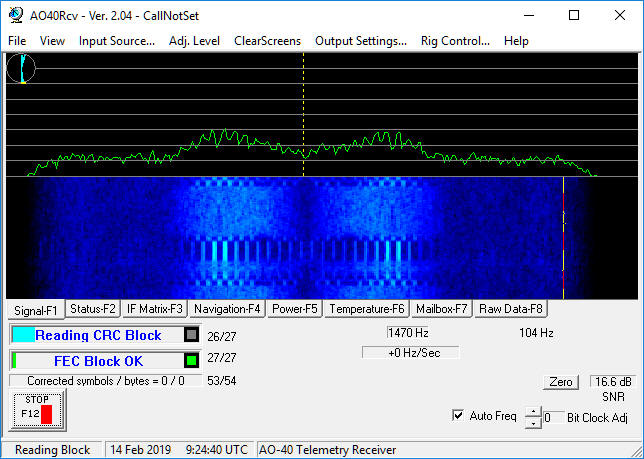Click the 53/54 total count
This screenshot has width=644, height=459.
pos(222,381)
